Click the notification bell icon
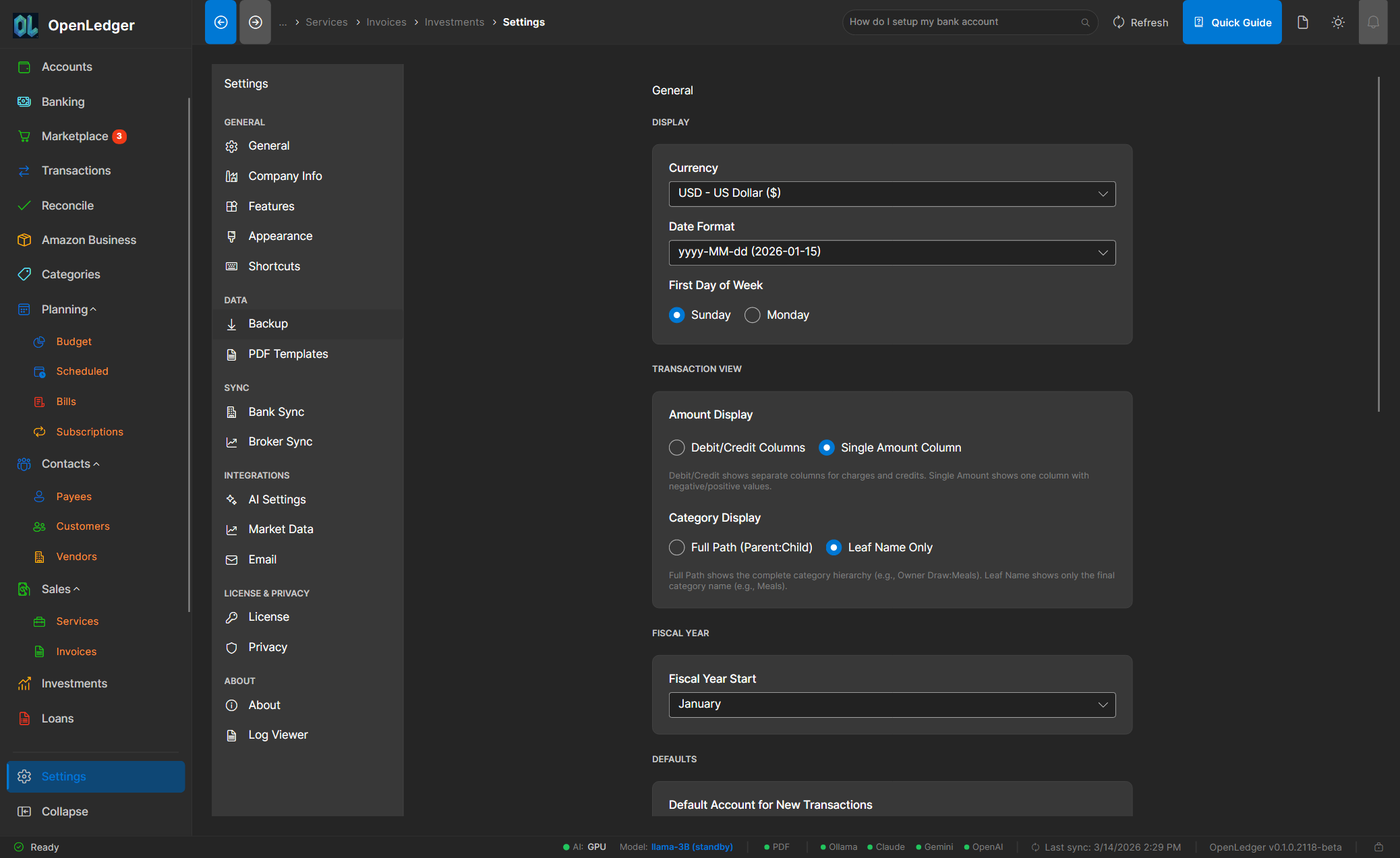Screen dimensions: 1400x858 click(1374, 22)
